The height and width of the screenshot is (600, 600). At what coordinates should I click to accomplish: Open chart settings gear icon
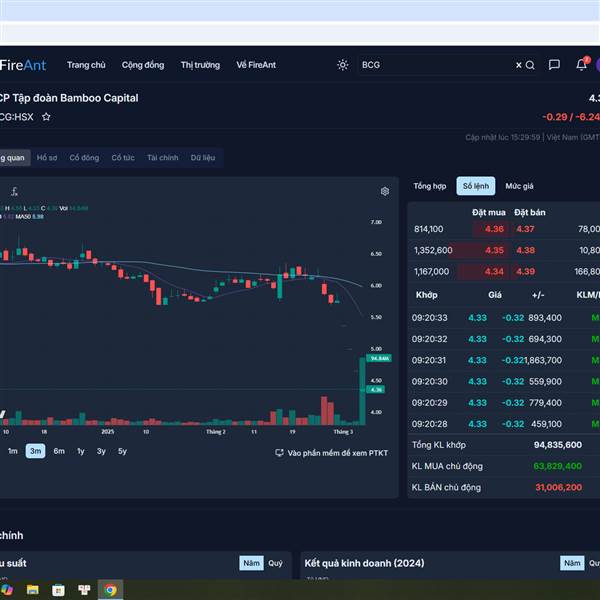pos(385,191)
